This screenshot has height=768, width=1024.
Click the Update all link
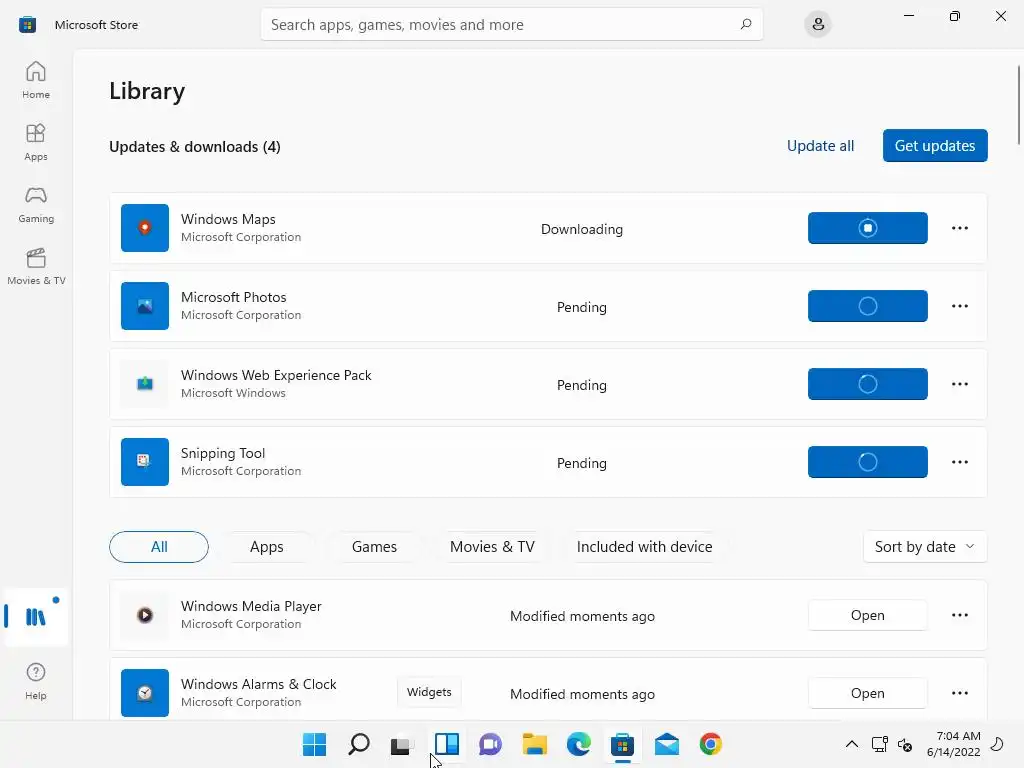pos(820,146)
